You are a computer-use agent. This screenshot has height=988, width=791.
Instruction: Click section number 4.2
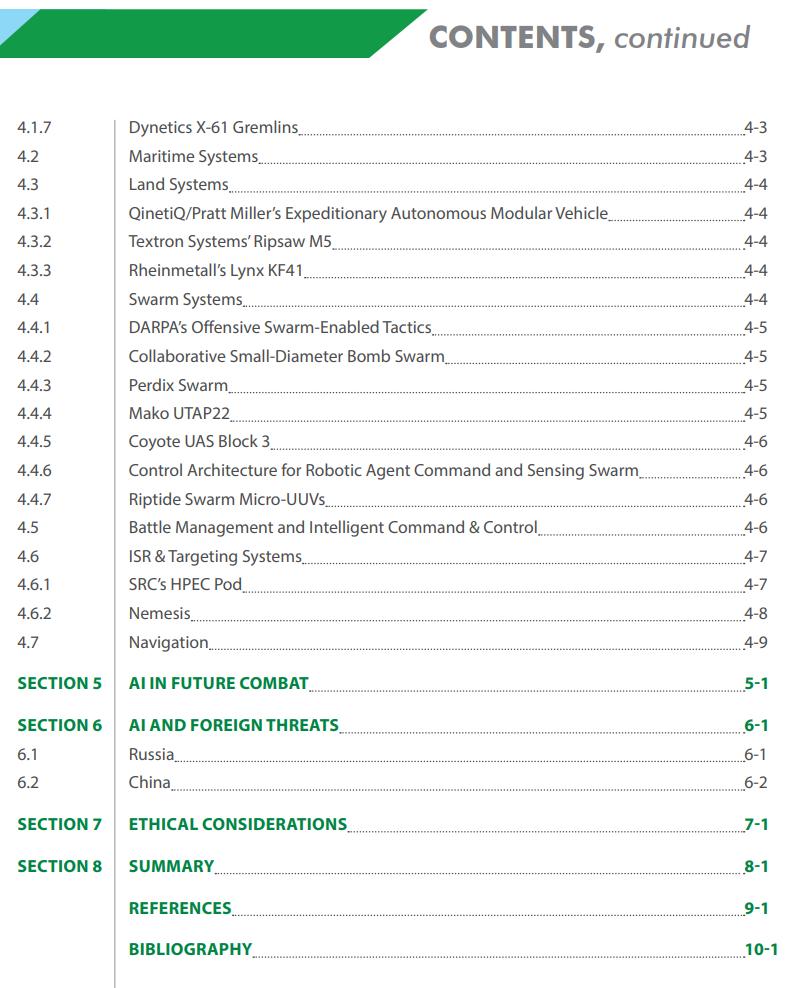tap(28, 157)
